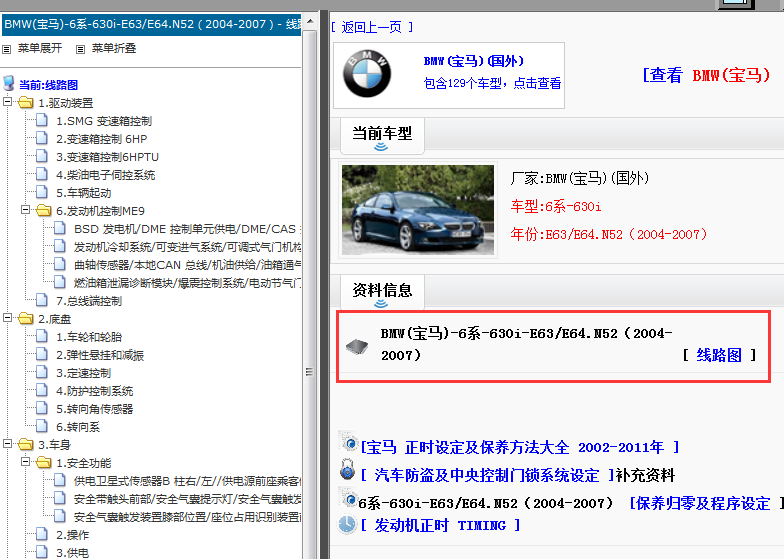Click left panel scrollbar up arrow

tap(310, 22)
